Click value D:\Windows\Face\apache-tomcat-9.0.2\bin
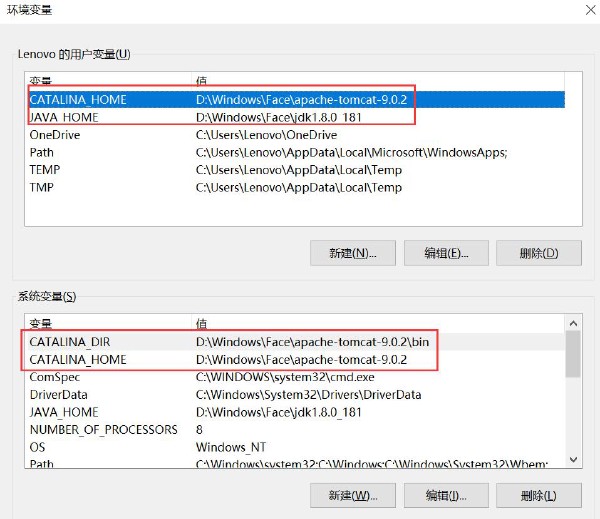600x519 pixels. [x=312, y=342]
